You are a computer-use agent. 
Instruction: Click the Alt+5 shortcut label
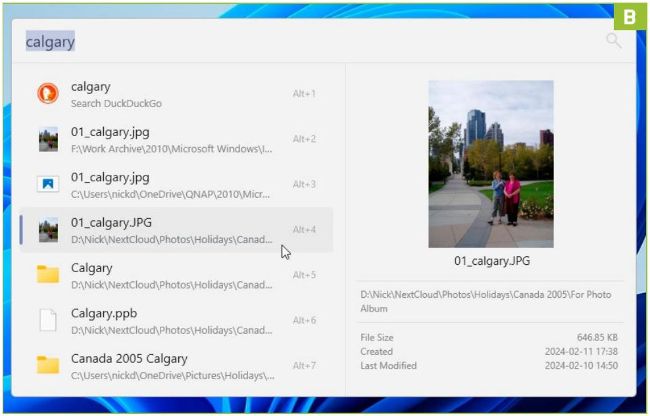(304, 275)
